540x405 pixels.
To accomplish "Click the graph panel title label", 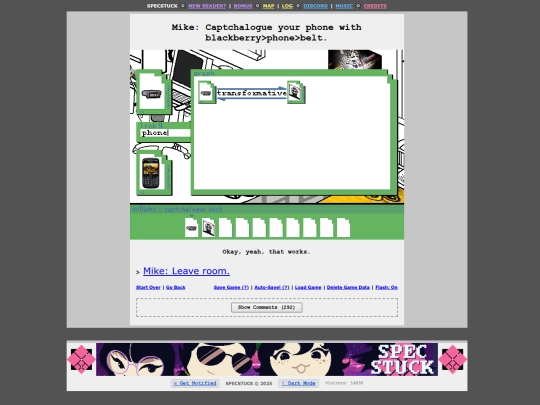I will (x=204, y=73).
